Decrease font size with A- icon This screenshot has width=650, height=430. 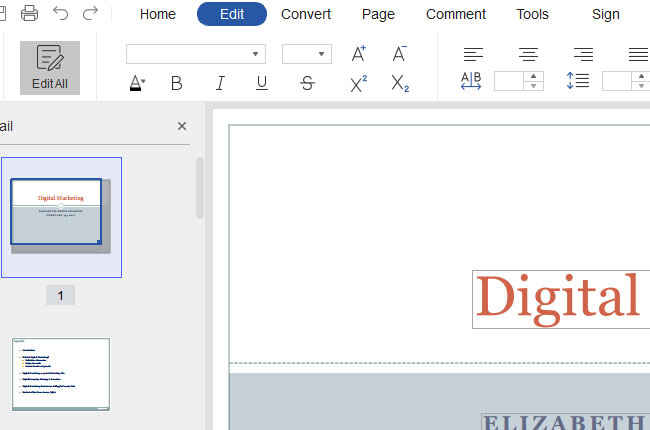tap(399, 54)
